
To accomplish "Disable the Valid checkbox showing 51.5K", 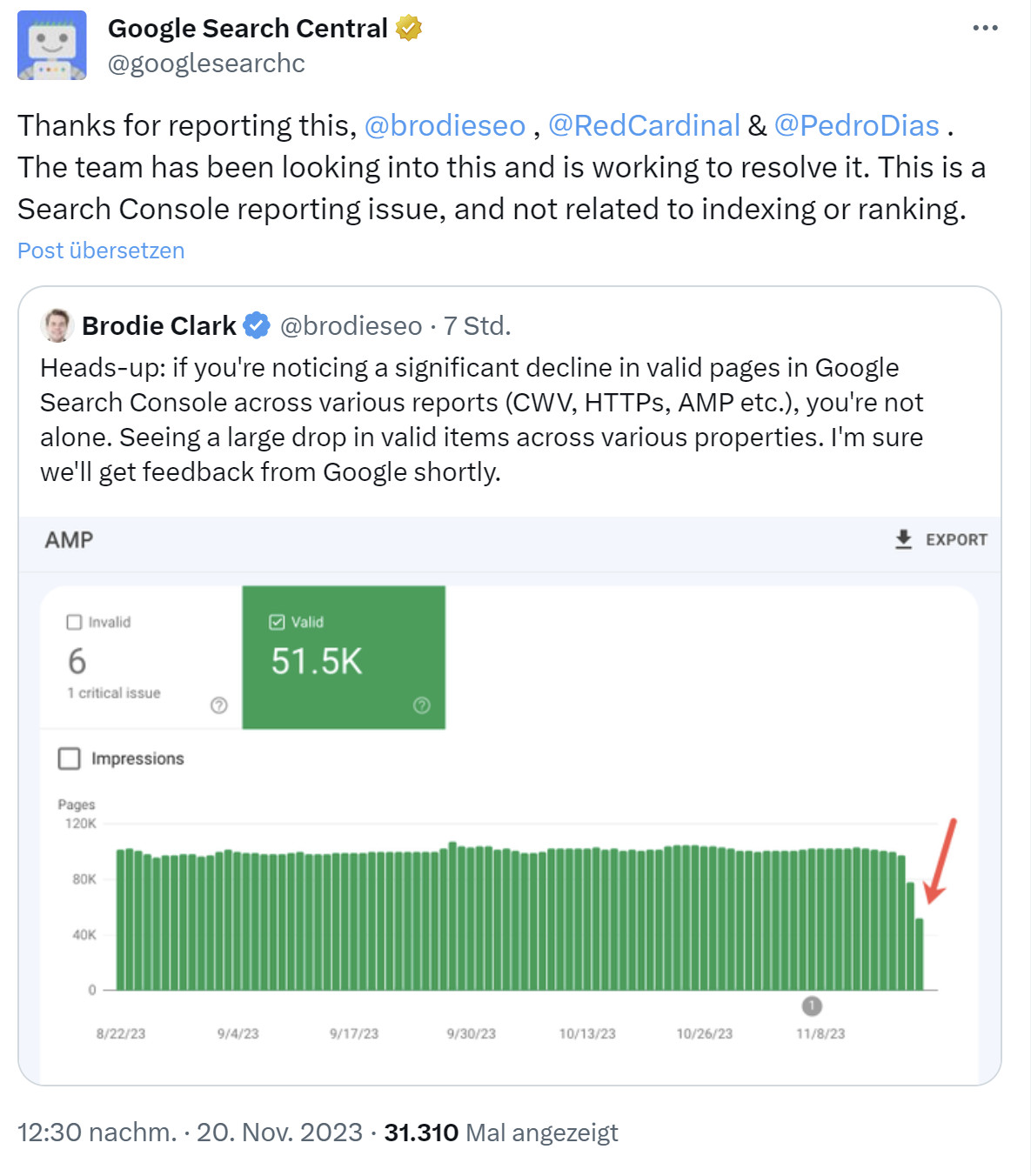I will pyautogui.click(x=276, y=621).
